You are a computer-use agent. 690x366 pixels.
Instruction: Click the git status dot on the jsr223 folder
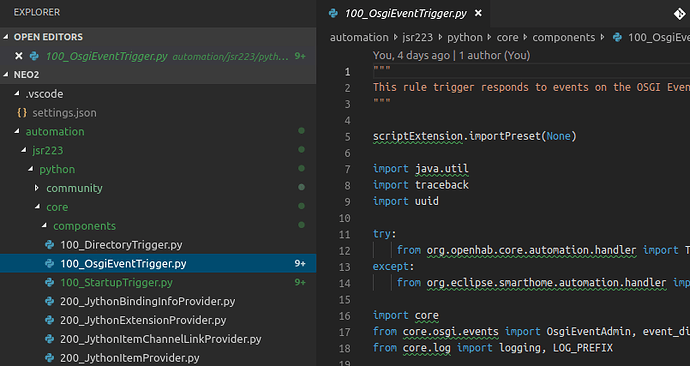301,150
